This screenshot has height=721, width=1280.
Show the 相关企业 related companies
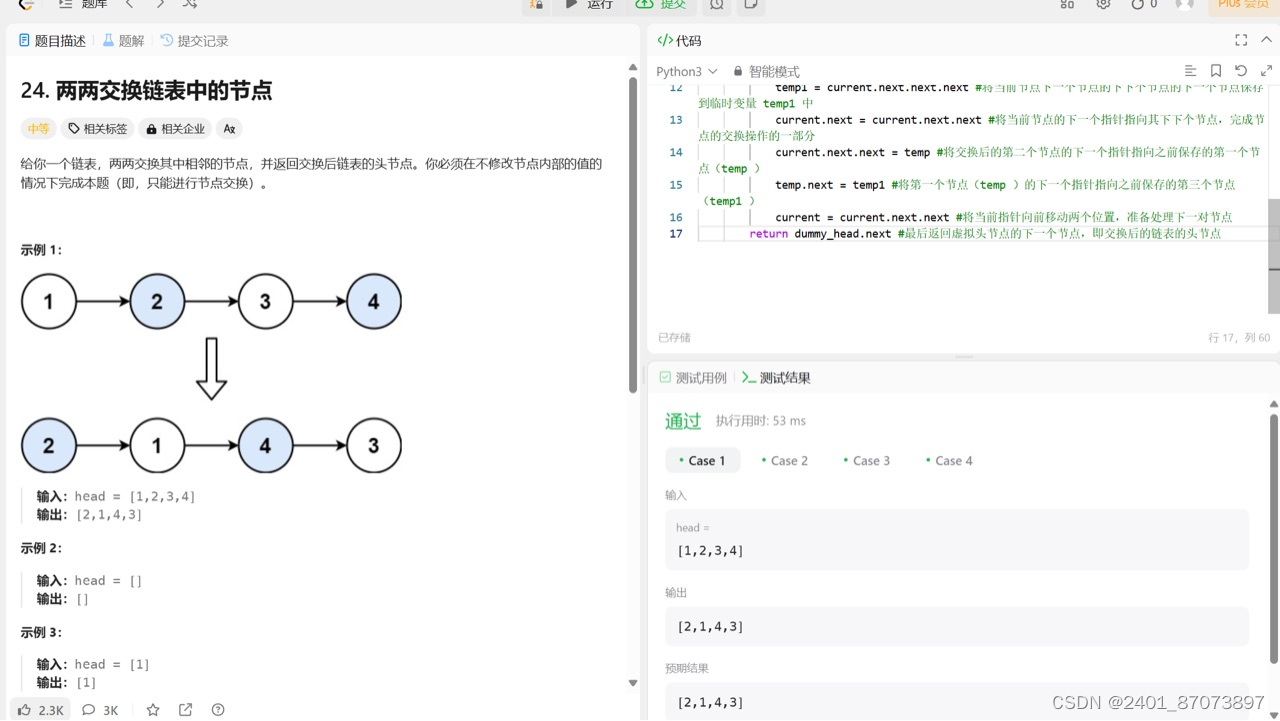(x=175, y=128)
